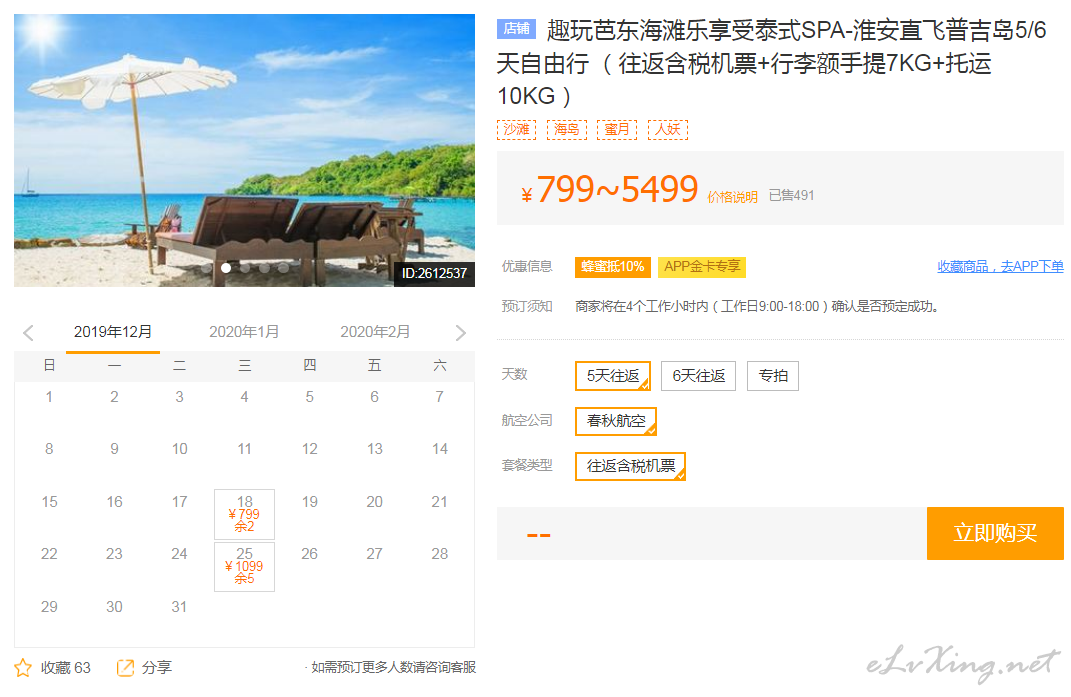Click December 24 in calendar
Screen dimensions: 1071x697
tap(179, 554)
